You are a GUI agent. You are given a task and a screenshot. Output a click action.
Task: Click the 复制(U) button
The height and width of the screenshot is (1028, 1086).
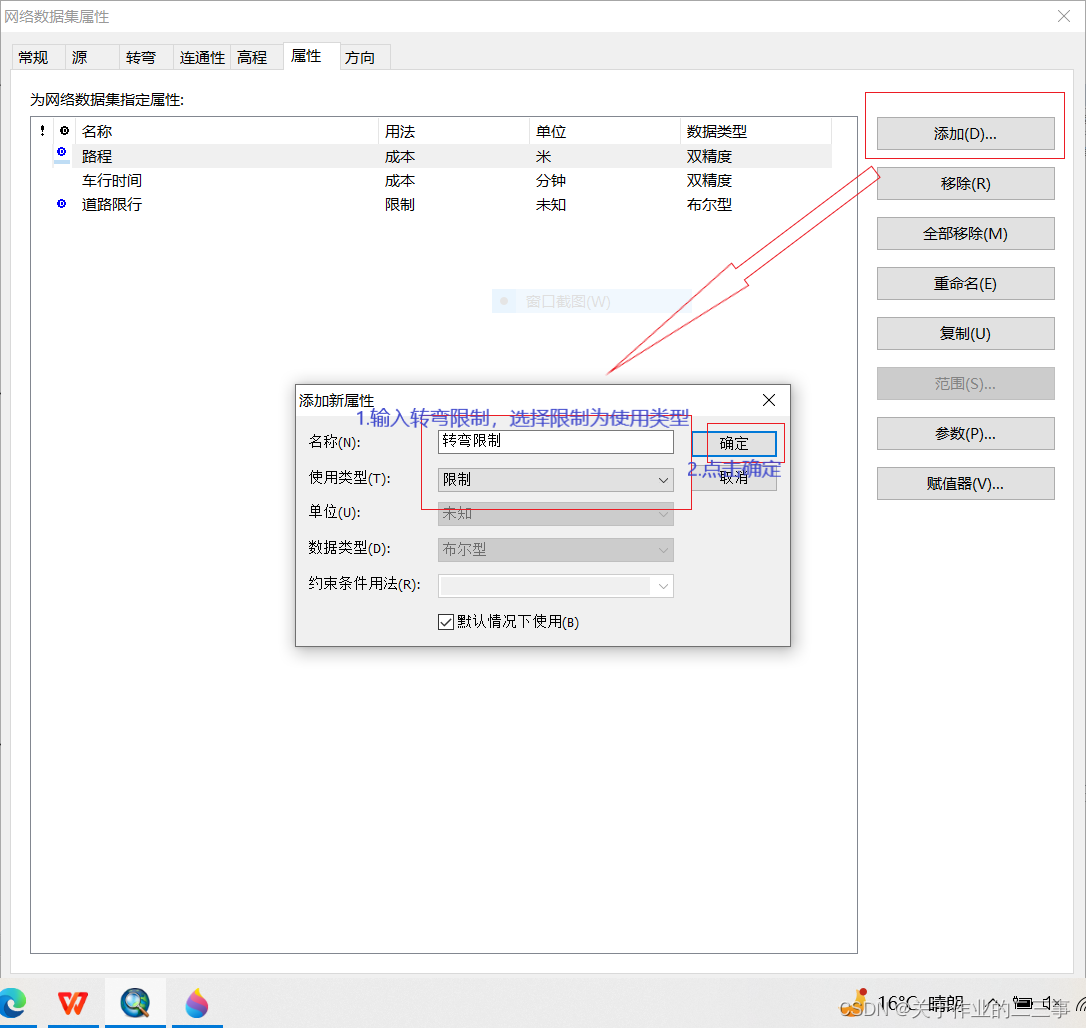(965, 333)
